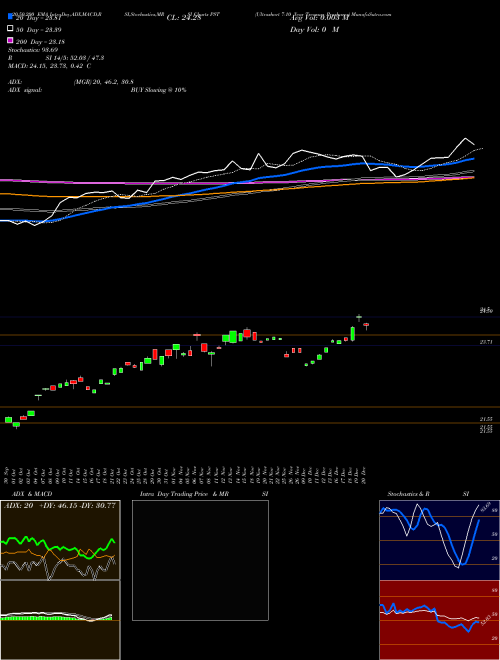500x660 pixels.
Task: Click the 'Stochastics & R' panel title
Action: (x=409, y=494)
